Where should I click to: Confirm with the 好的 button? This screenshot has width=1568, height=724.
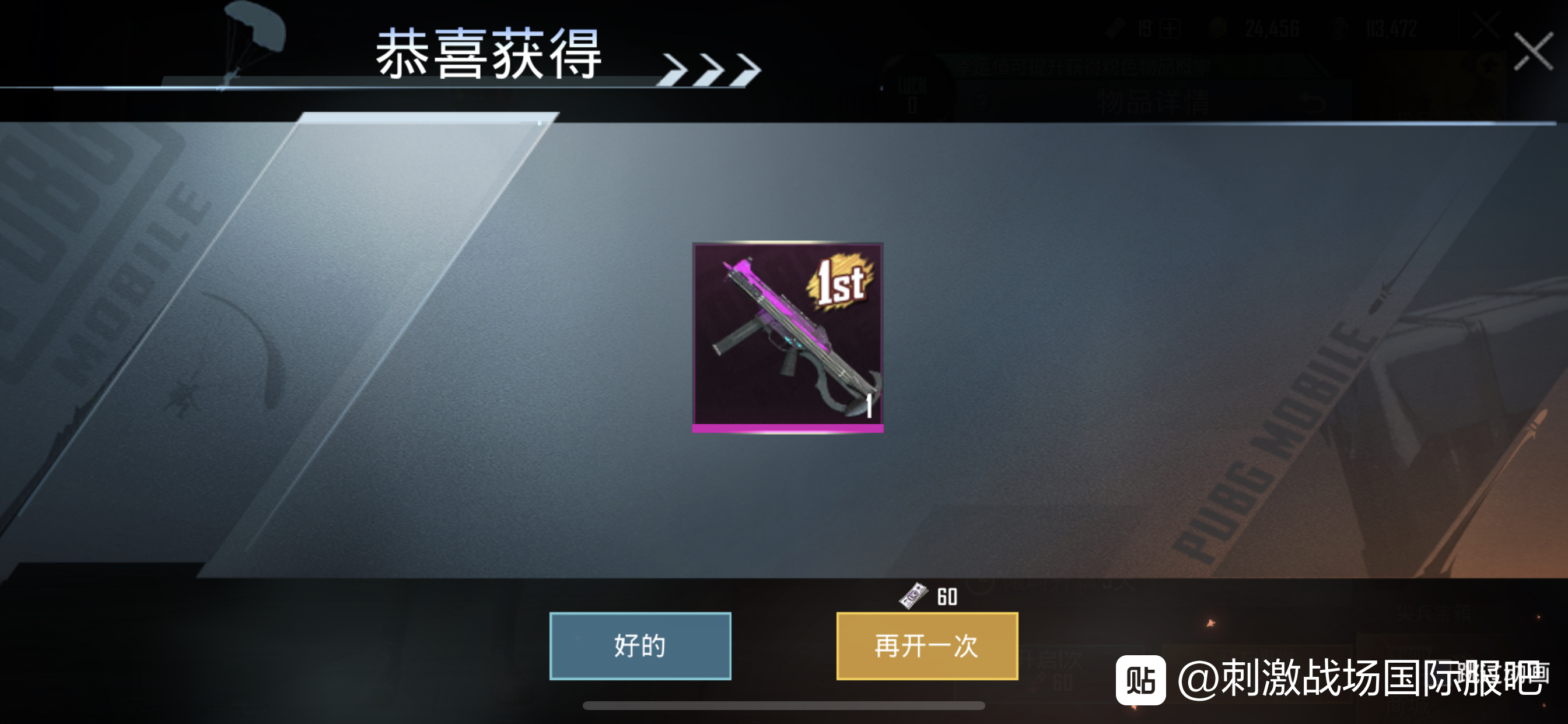(640, 645)
